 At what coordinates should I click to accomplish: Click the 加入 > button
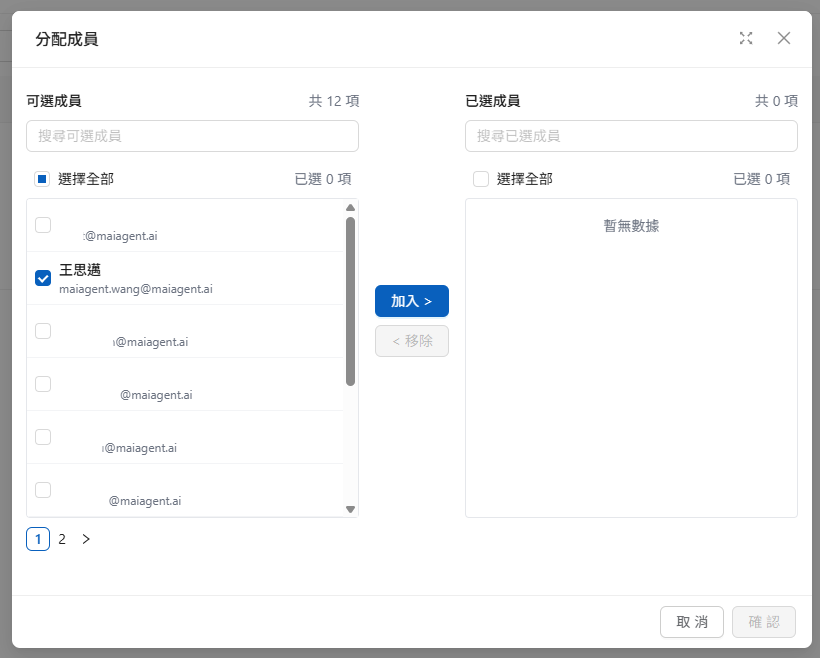click(411, 301)
